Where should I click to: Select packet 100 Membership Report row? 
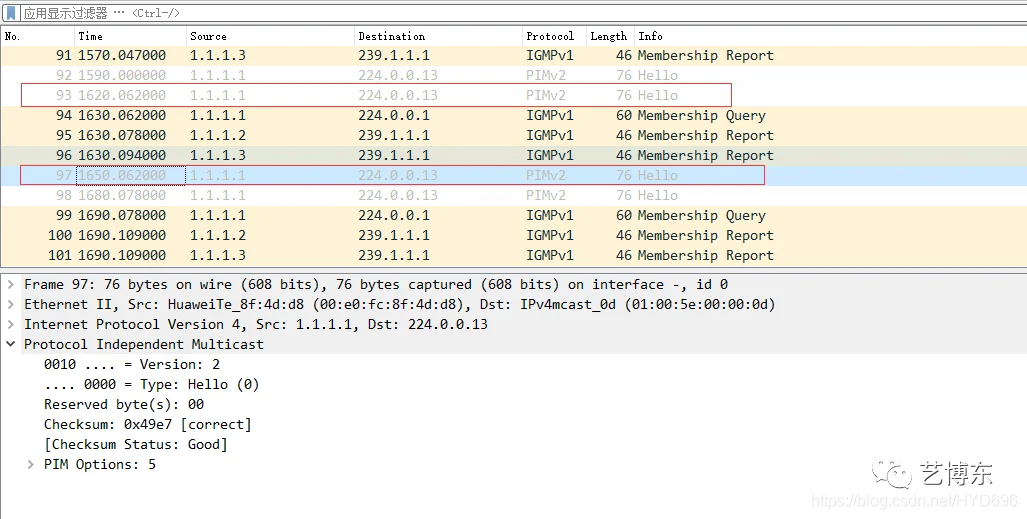[x=514, y=235]
